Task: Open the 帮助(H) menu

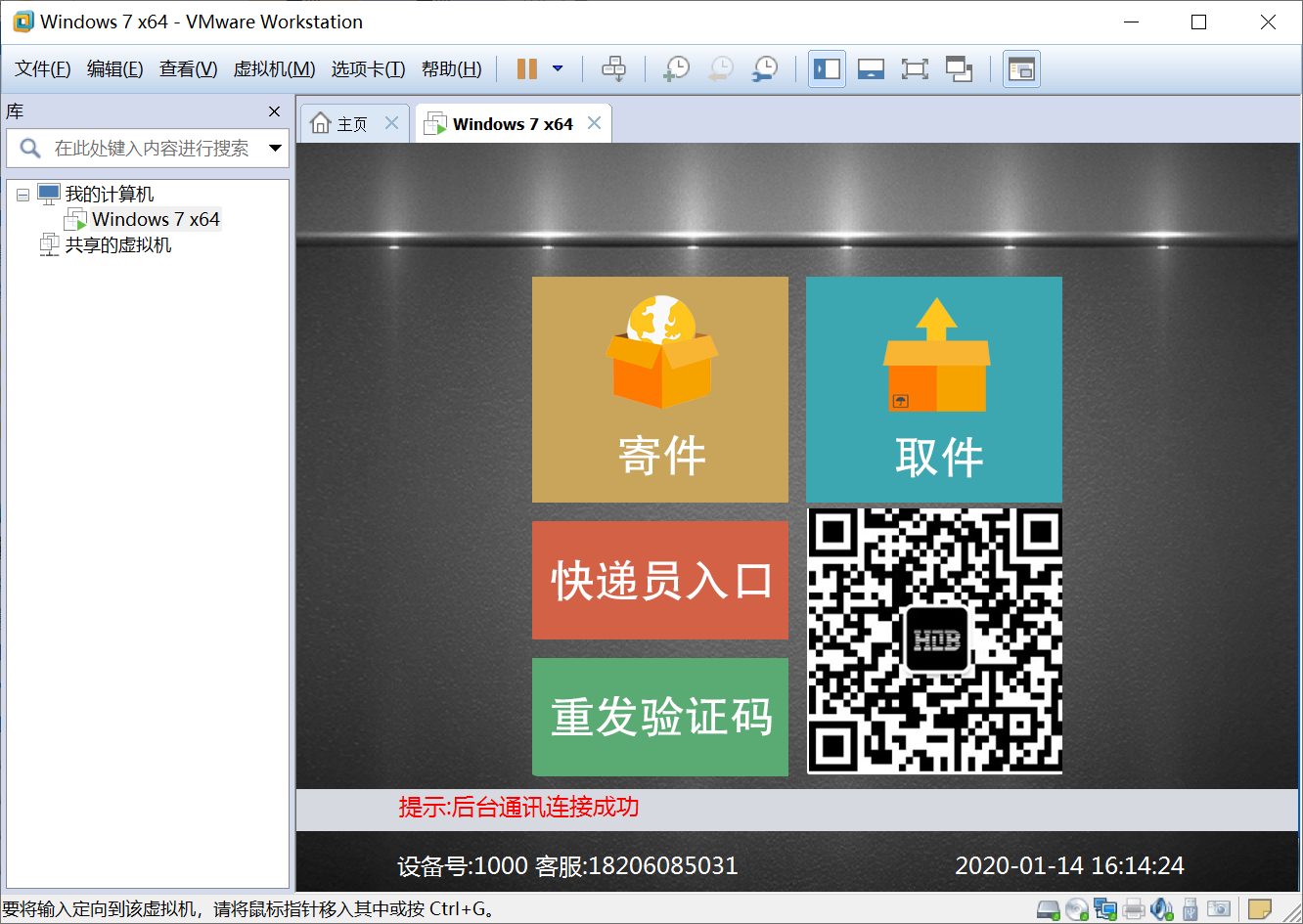Action: (452, 68)
